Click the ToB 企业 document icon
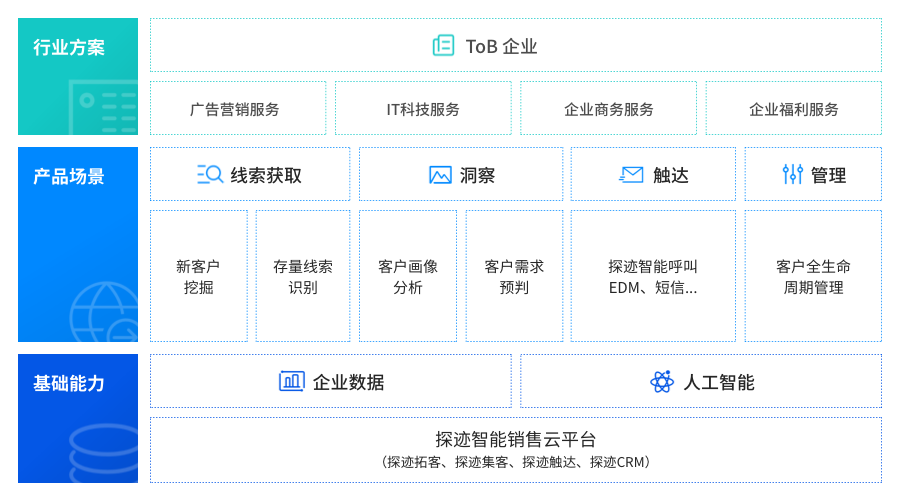 [x=443, y=45]
